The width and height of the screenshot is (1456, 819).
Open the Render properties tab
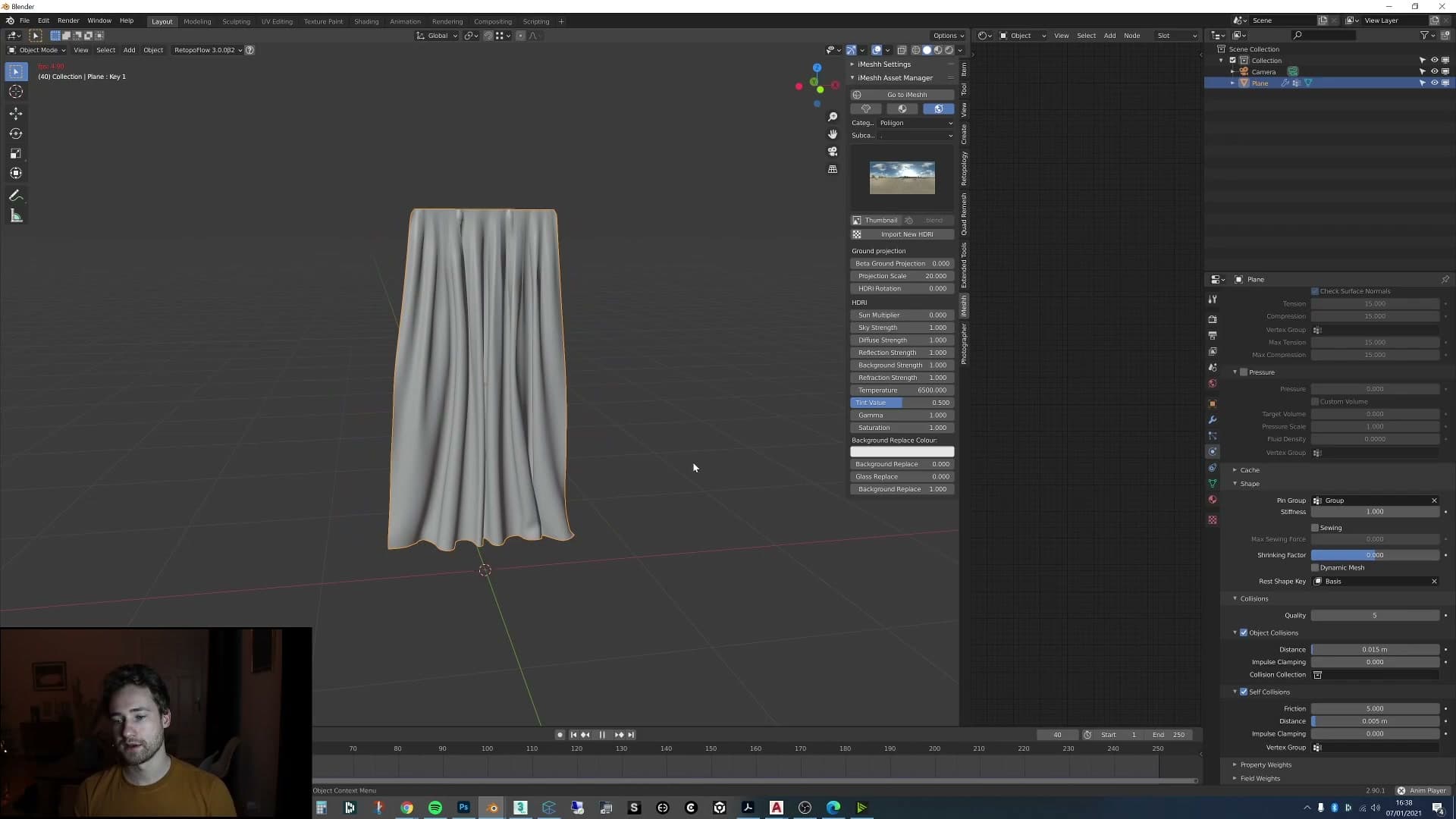pos(1213,319)
